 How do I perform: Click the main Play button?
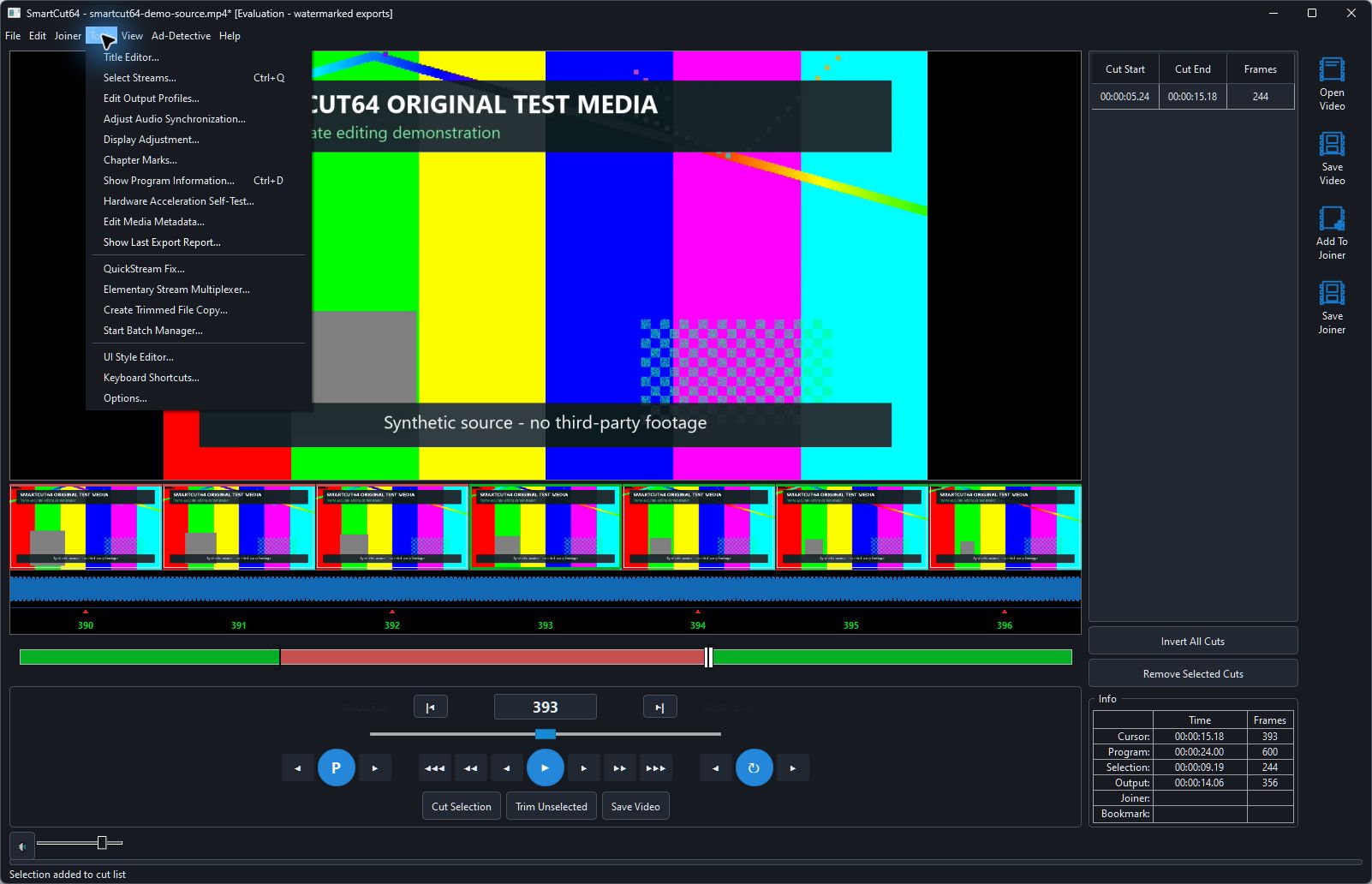click(x=546, y=768)
